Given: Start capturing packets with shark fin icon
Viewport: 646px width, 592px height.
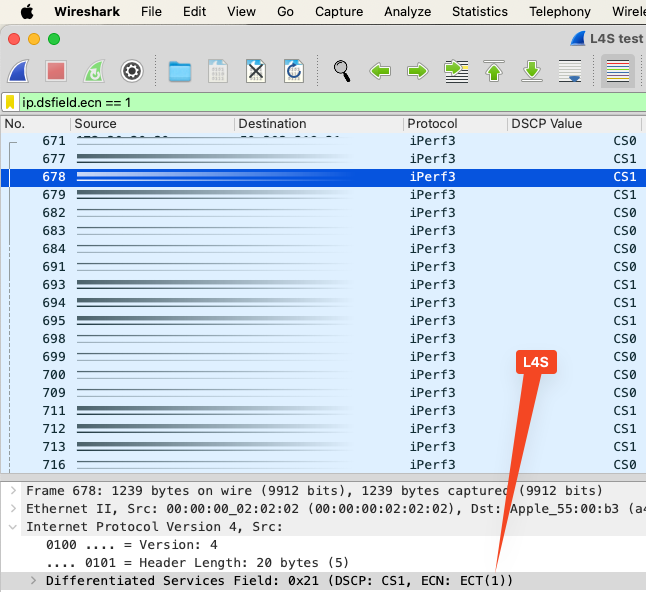Looking at the screenshot, I should 19,71.
